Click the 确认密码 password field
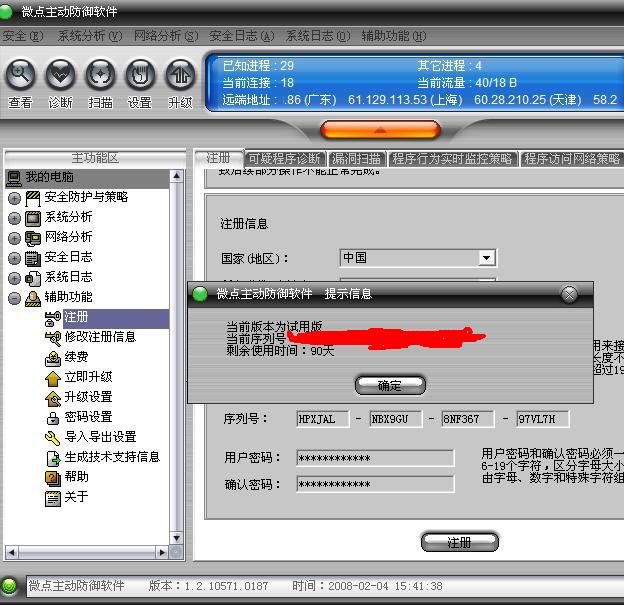The width and height of the screenshot is (624, 605). click(375, 484)
